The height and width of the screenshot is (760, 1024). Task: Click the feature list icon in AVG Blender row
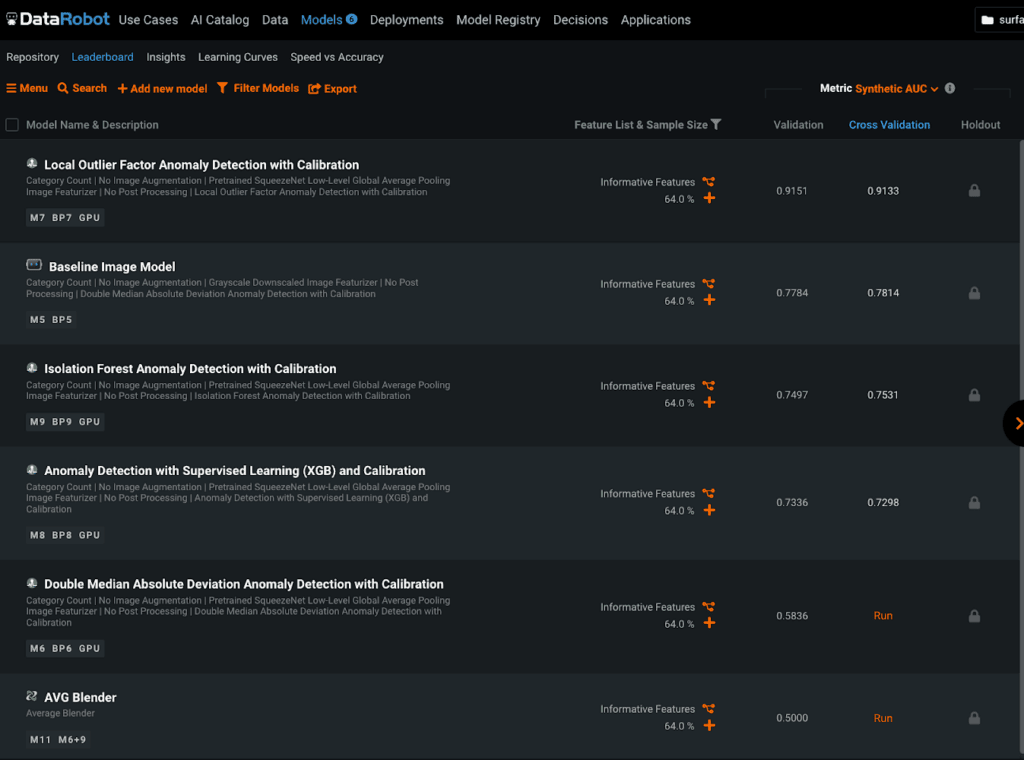(x=709, y=708)
